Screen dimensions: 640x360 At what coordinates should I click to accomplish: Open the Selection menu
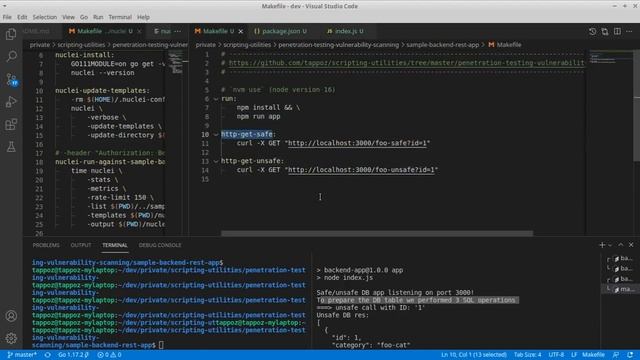[44, 17]
